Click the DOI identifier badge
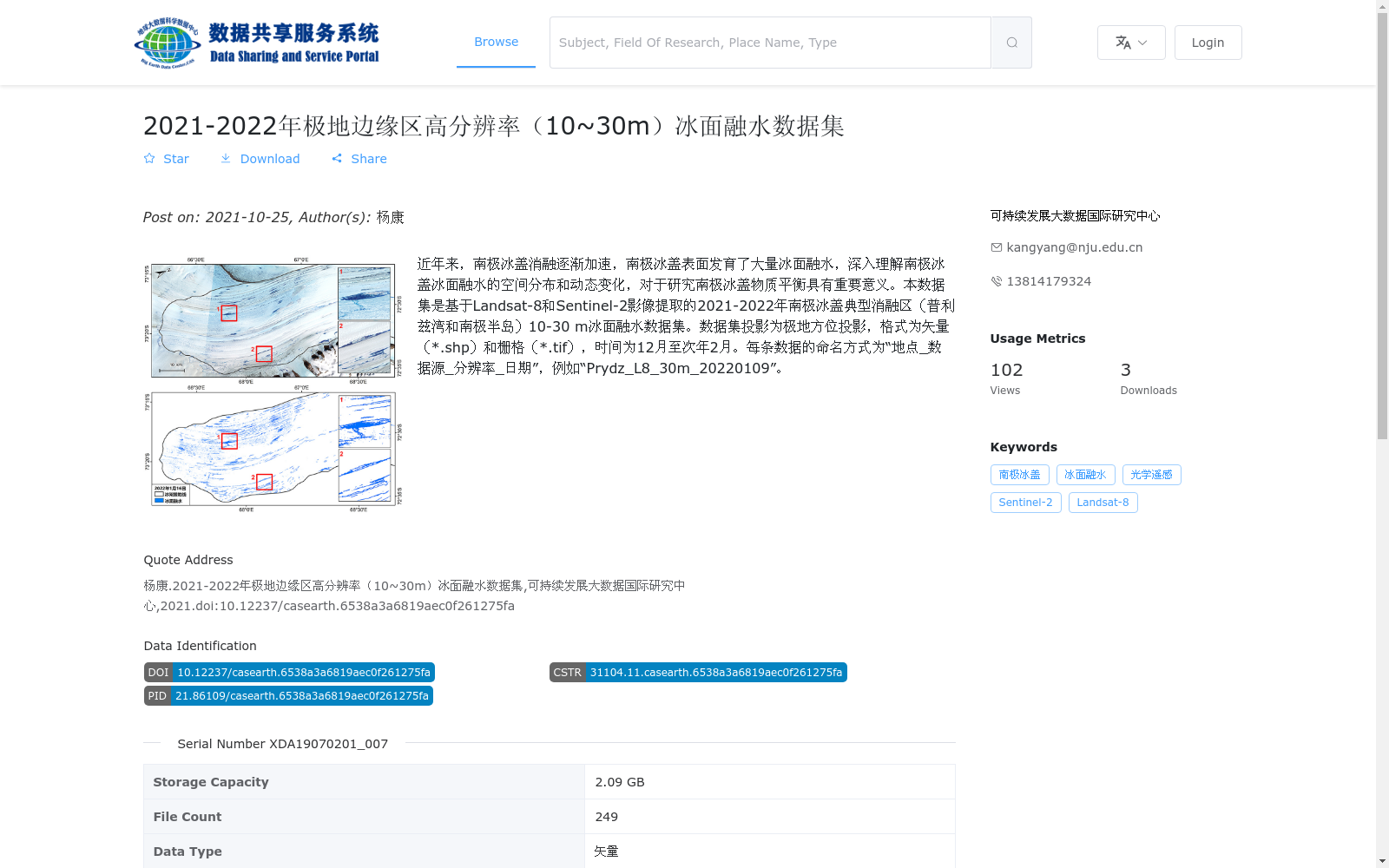The width and height of the screenshot is (1389, 868). click(x=289, y=673)
